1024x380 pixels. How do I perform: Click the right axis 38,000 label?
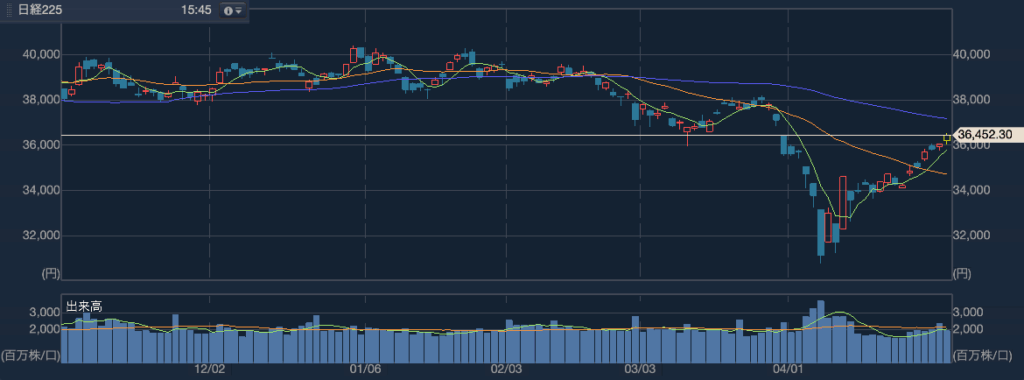point(972,100)
